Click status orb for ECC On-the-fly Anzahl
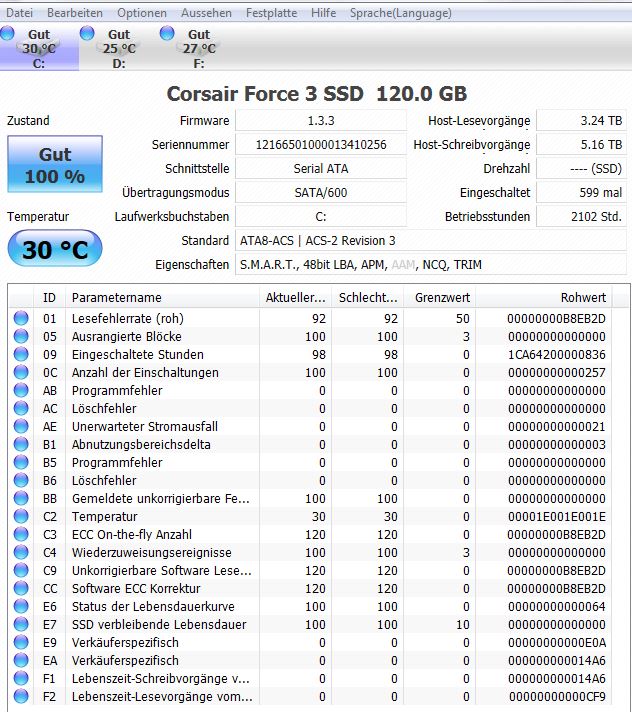 pyautogui.click(x=21, y=534)
